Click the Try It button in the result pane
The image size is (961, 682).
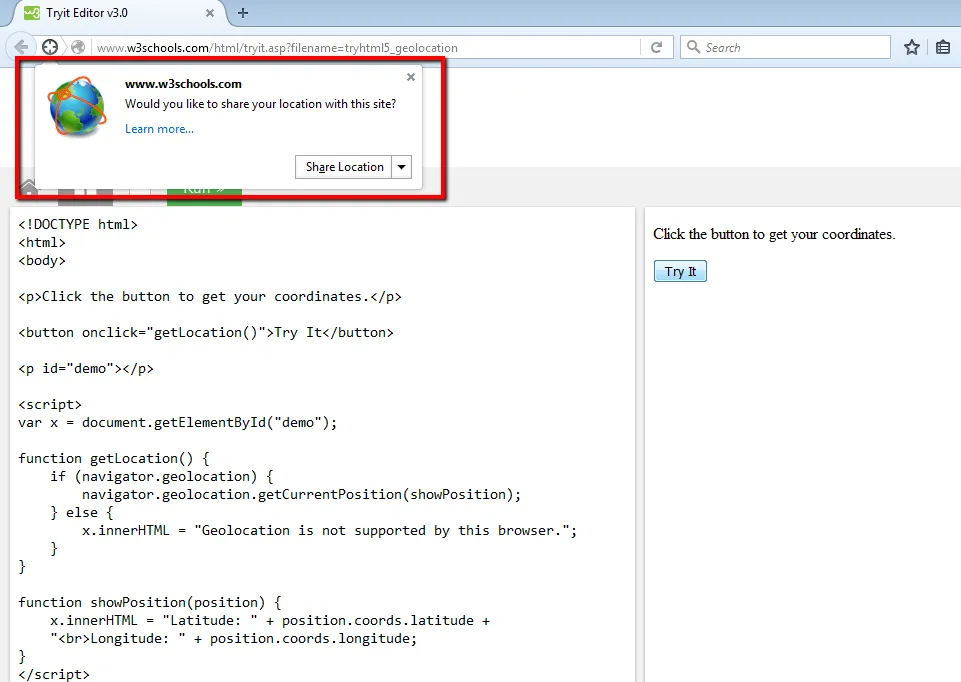(680, 271)
